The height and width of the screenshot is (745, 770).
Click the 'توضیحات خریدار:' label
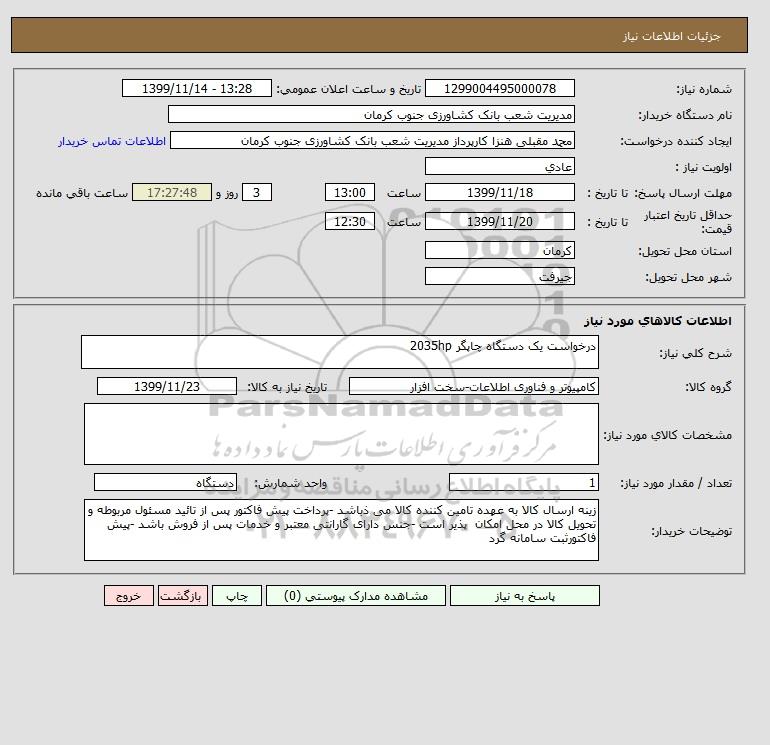point(691,531)
